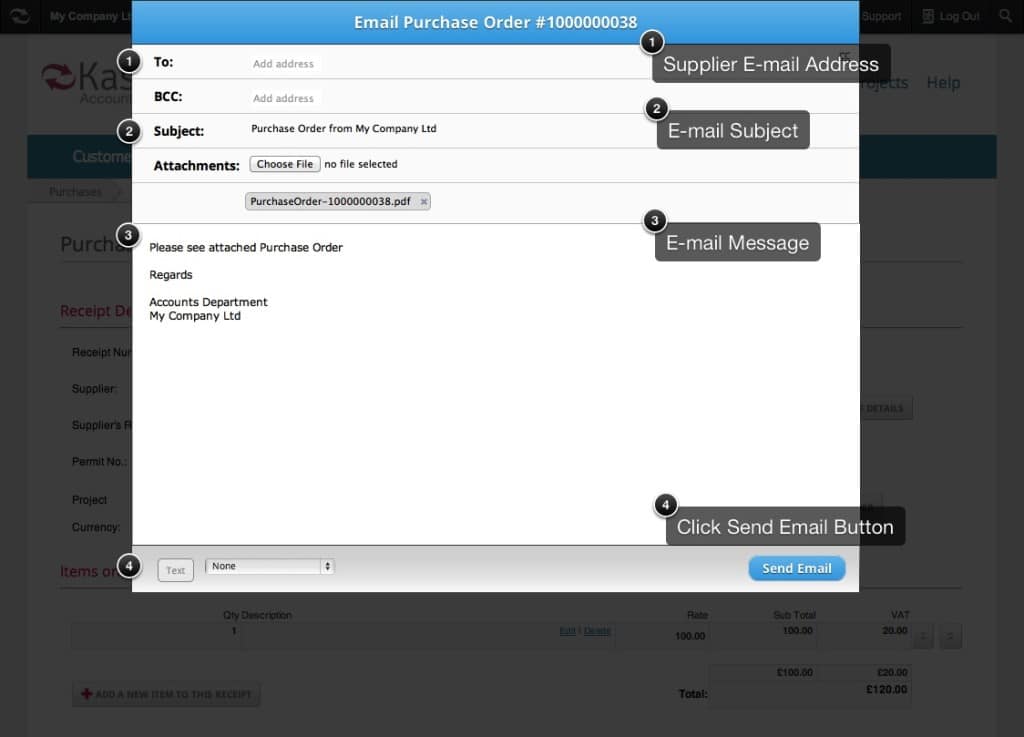Click into the Subject text field
The height and width of the screenshot is (737, 1024).
pos(440,129)
